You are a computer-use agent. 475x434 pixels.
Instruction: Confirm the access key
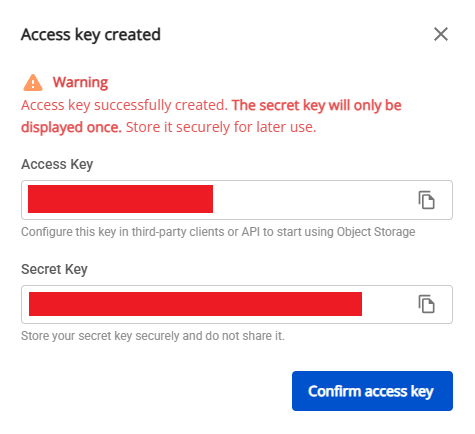click(x=372, y=391)
